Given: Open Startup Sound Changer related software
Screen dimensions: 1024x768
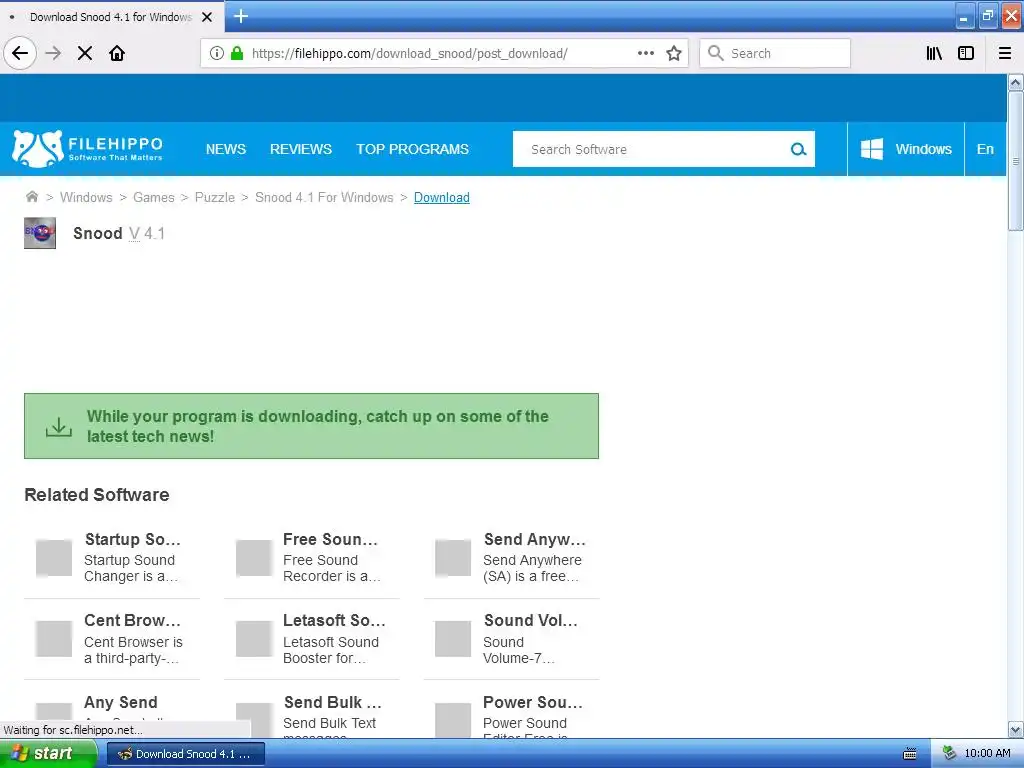Looking at the screenshot, I should (x=112, y=557).
